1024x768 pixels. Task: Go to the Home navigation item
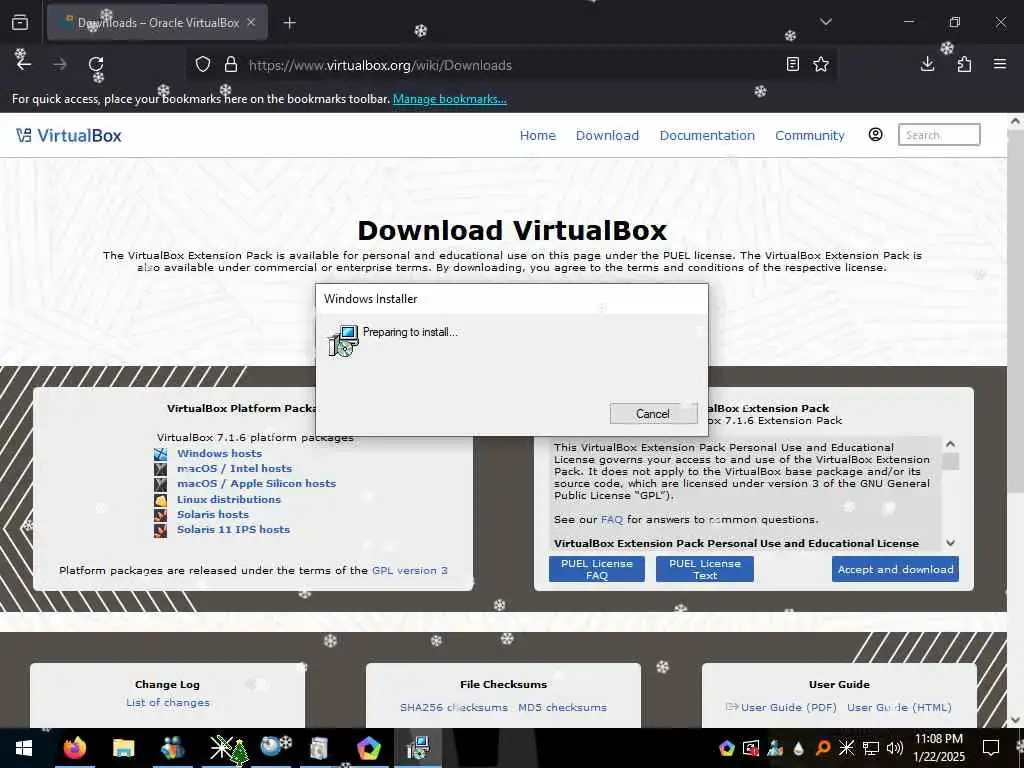point(537,135)
